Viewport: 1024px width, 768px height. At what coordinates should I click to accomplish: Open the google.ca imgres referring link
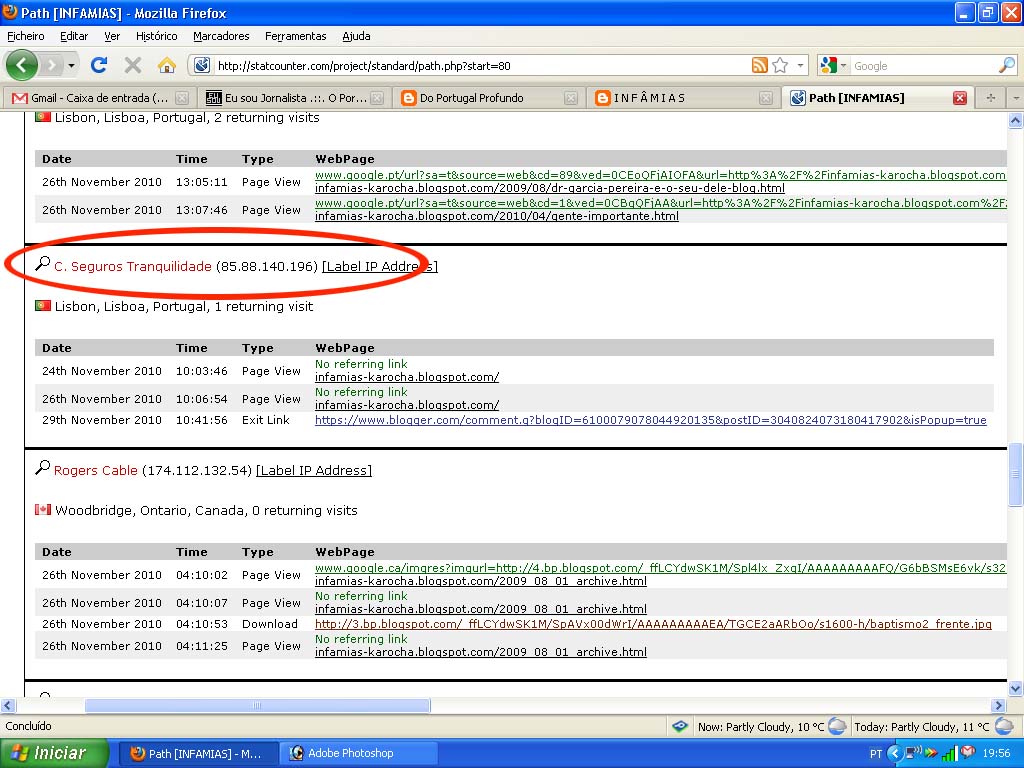tap(660, 568)
